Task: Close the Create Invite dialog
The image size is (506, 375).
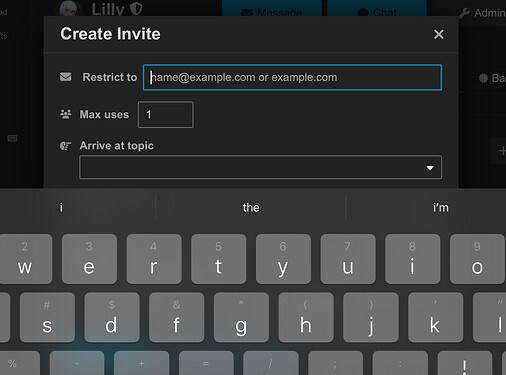Action: point(439,34)
